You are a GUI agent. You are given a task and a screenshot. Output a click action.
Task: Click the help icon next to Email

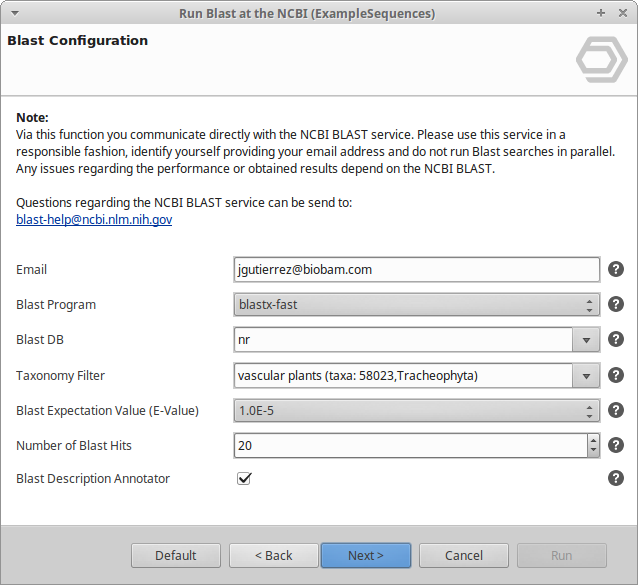point(616,269)
